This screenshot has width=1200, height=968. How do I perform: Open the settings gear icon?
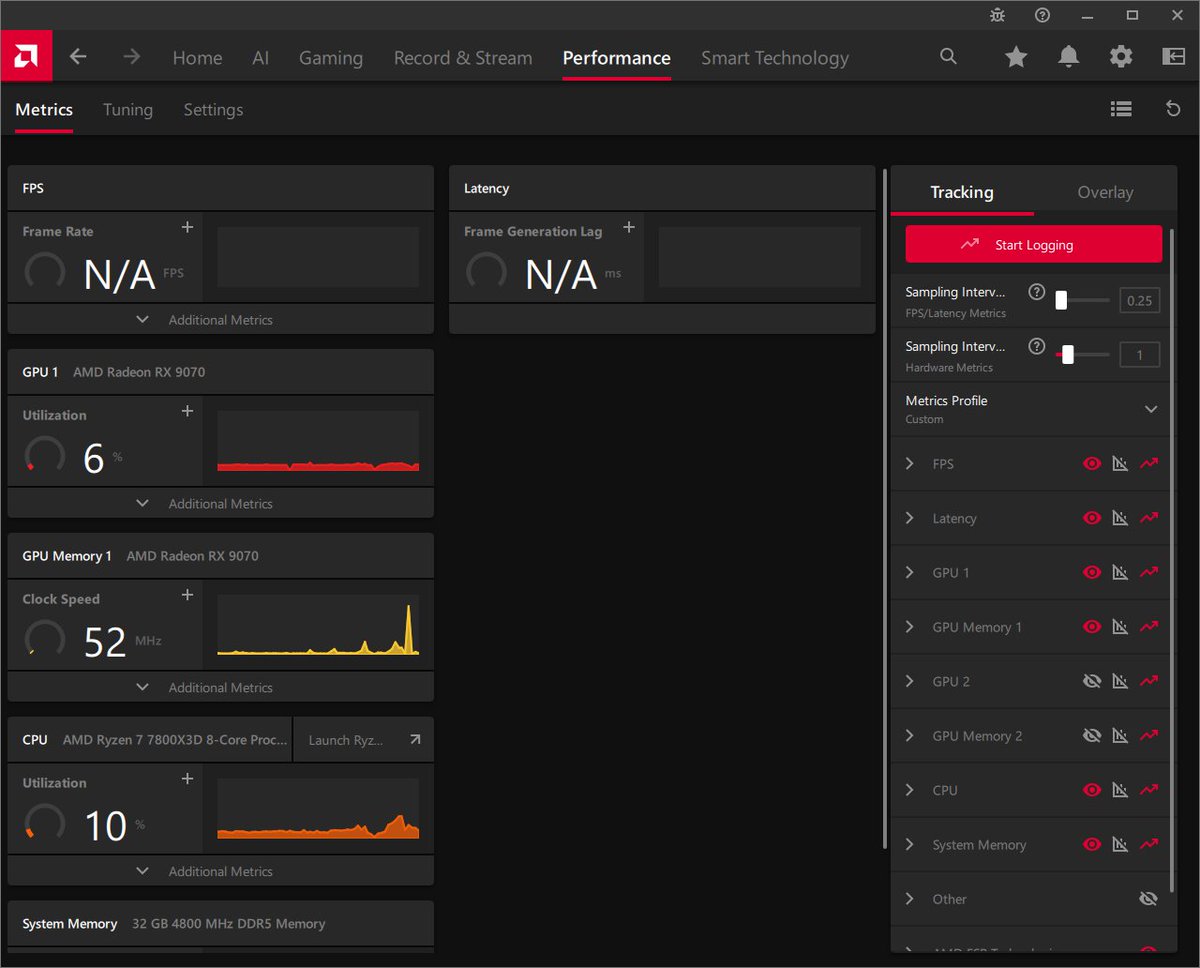pos(1121,57)
